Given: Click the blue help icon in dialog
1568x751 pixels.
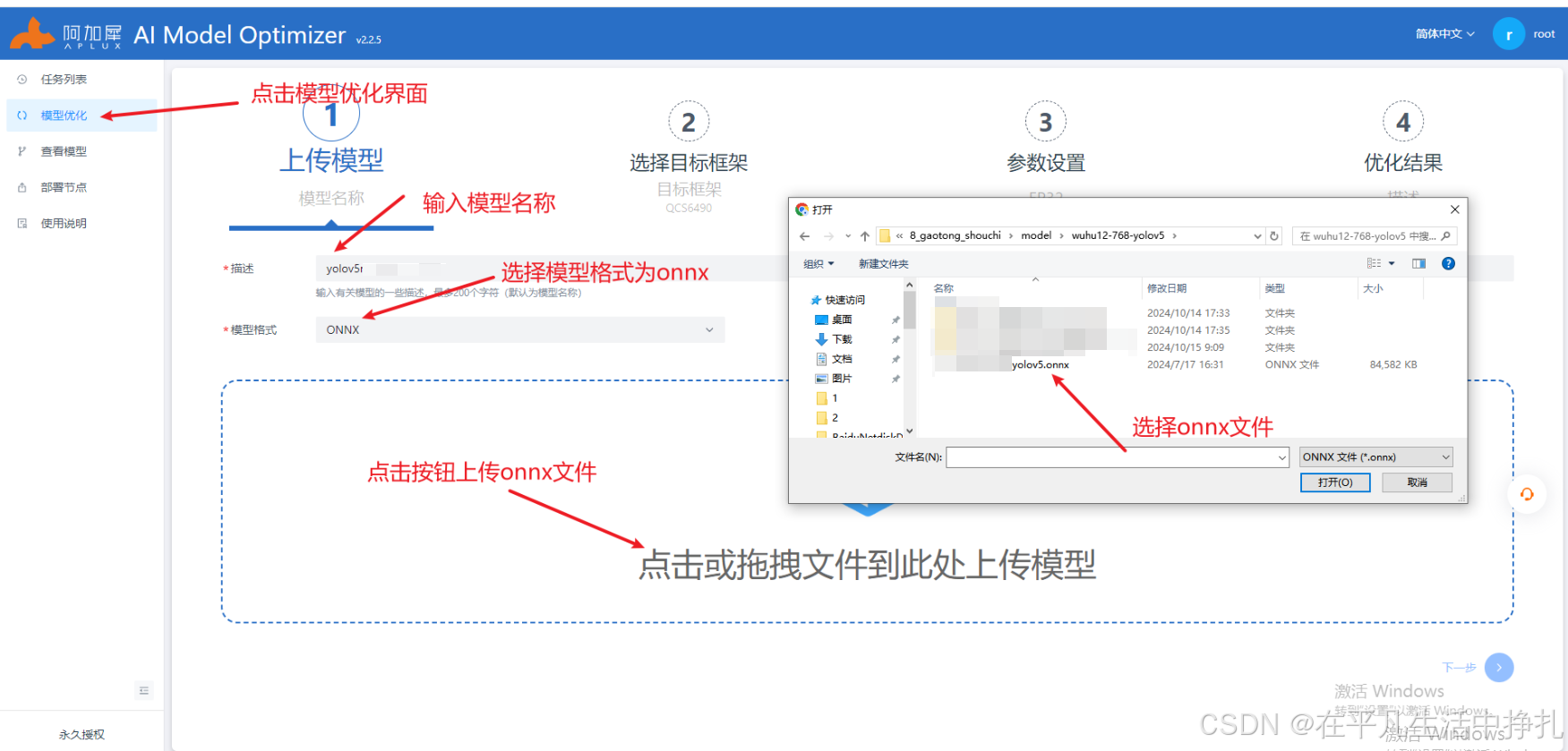Looking at the screenshot, I should [x=1448, y=263].
